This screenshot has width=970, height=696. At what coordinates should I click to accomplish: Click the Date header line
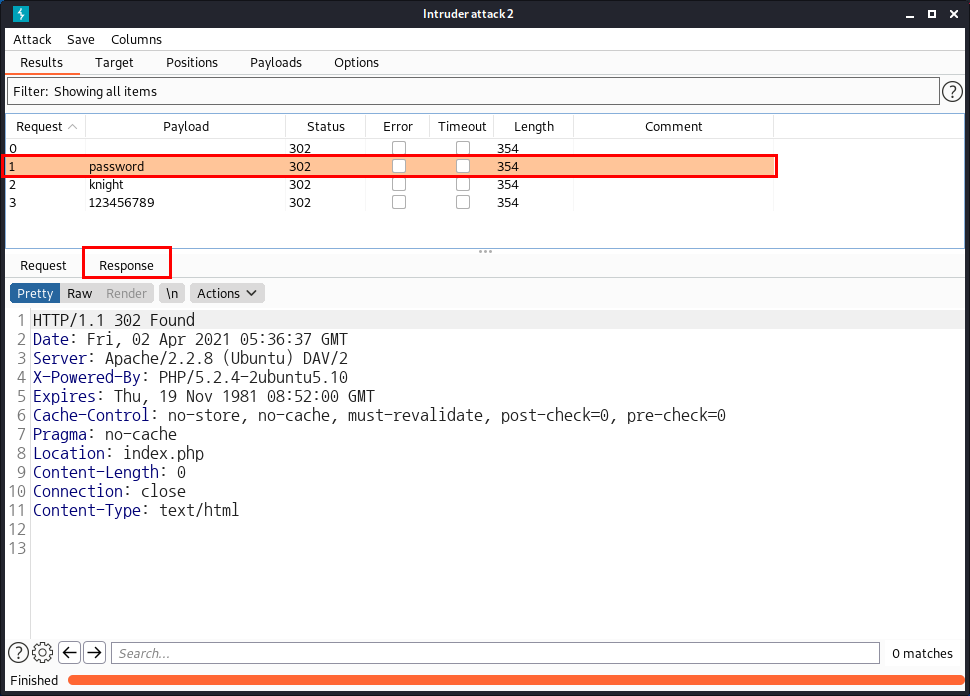(190, 339)
